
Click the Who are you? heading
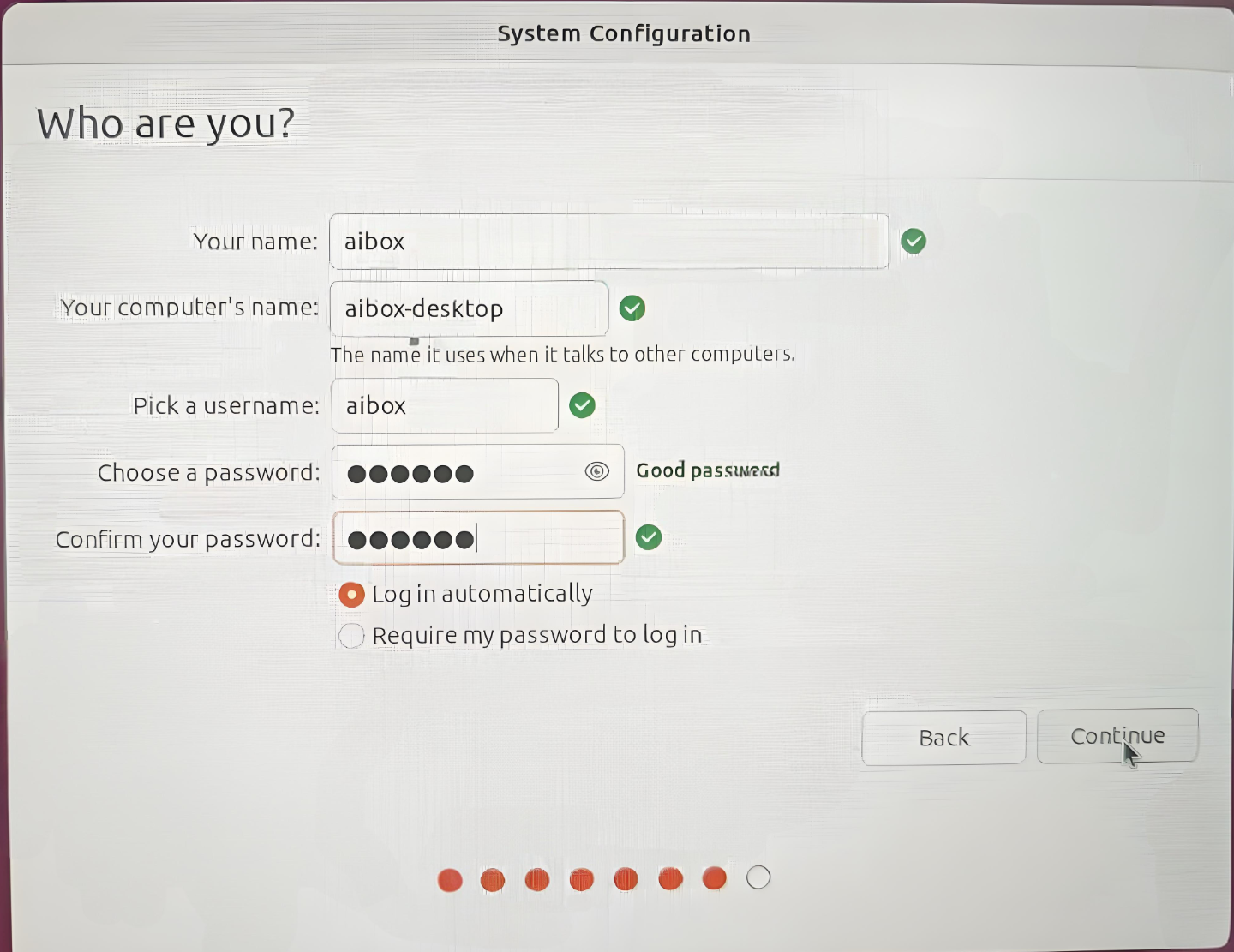(165, 123)
